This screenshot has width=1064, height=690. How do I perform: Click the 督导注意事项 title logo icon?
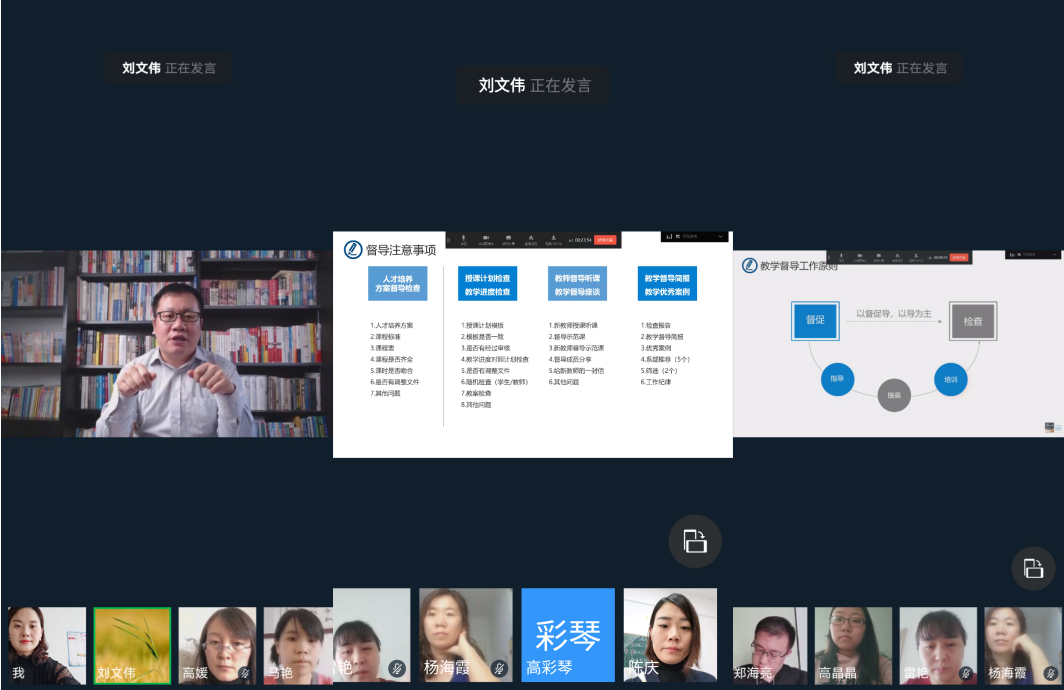click(353, 250)
